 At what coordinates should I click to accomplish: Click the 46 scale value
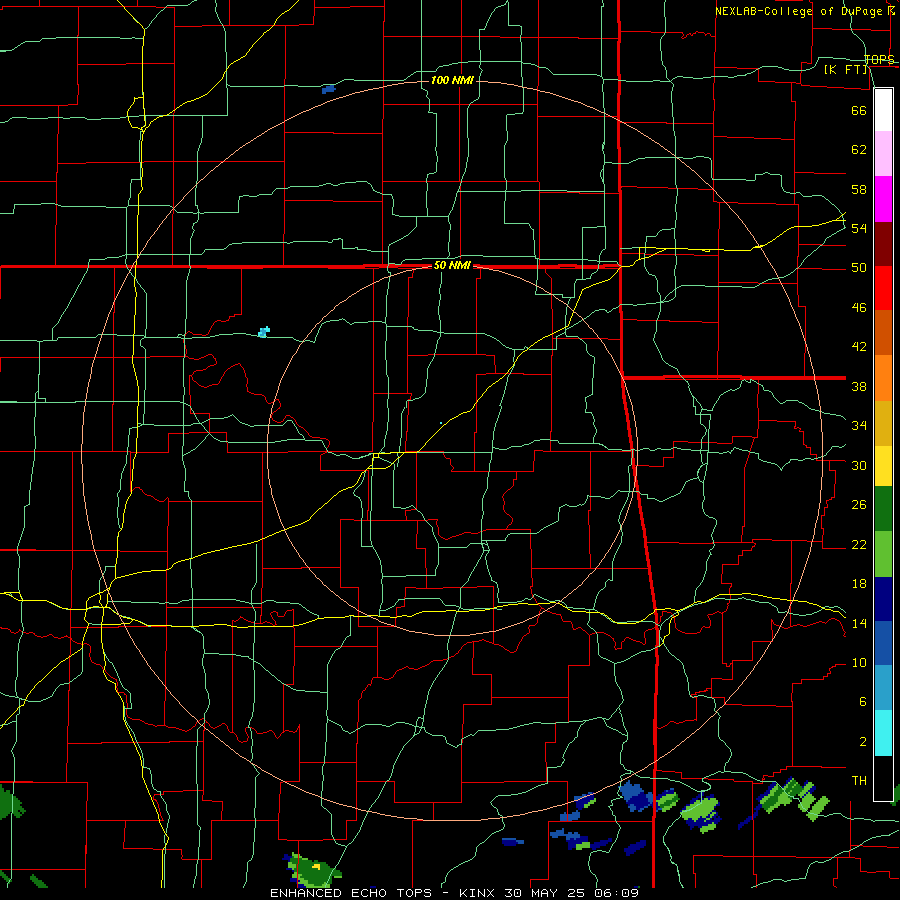859,308
